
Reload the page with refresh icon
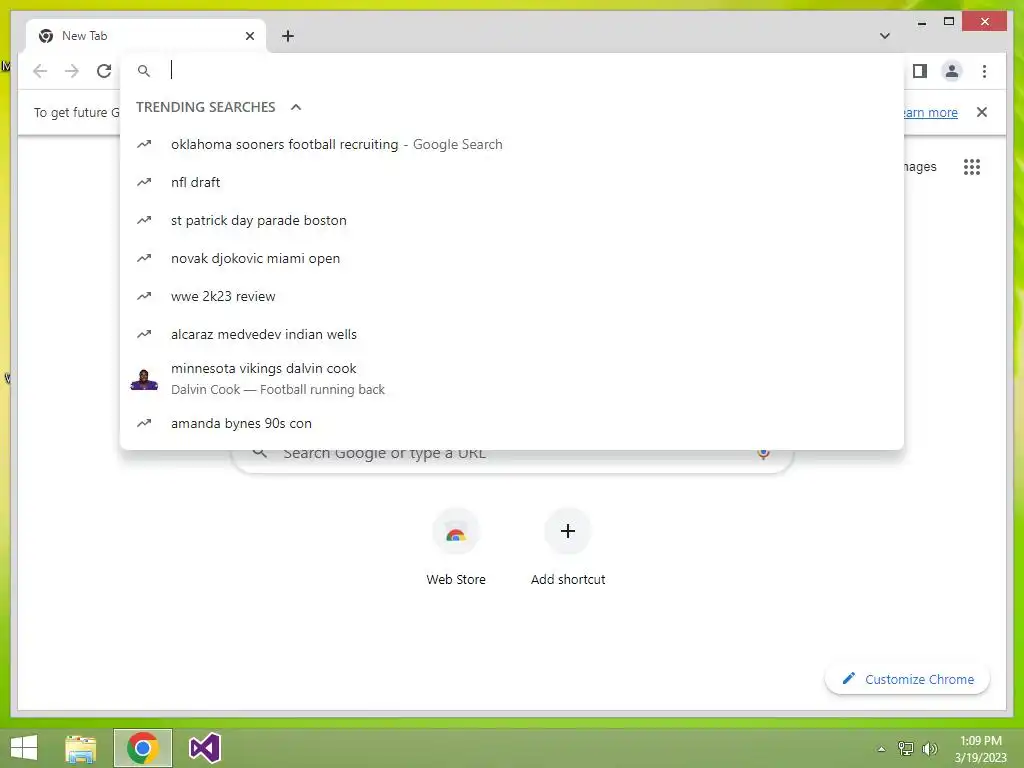104,71
